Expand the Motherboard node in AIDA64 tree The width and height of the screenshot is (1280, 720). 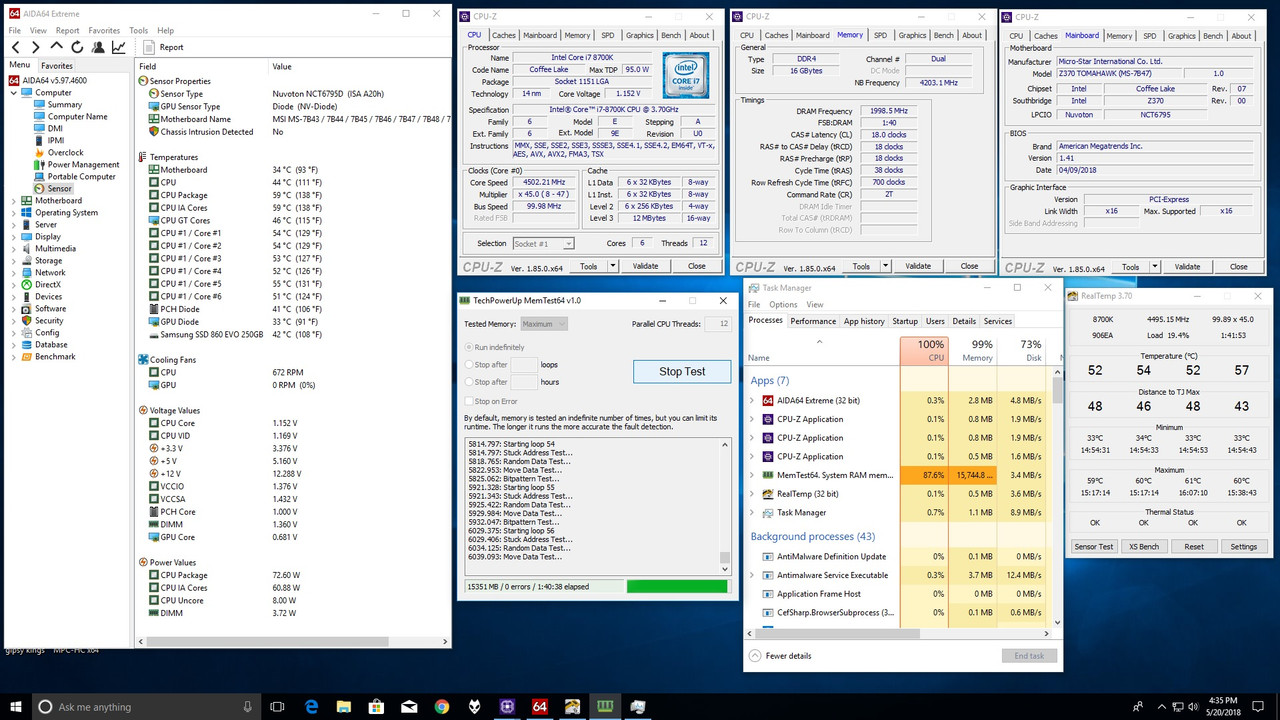(x=14, y=201)
